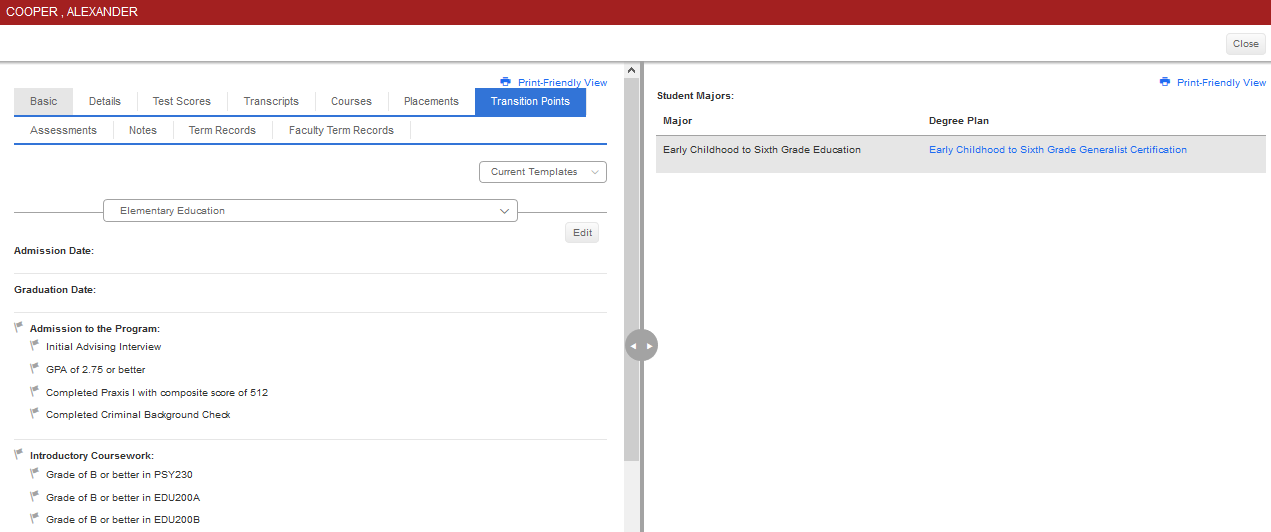Click Completed Criminal Background Check text

click(138, 415)
